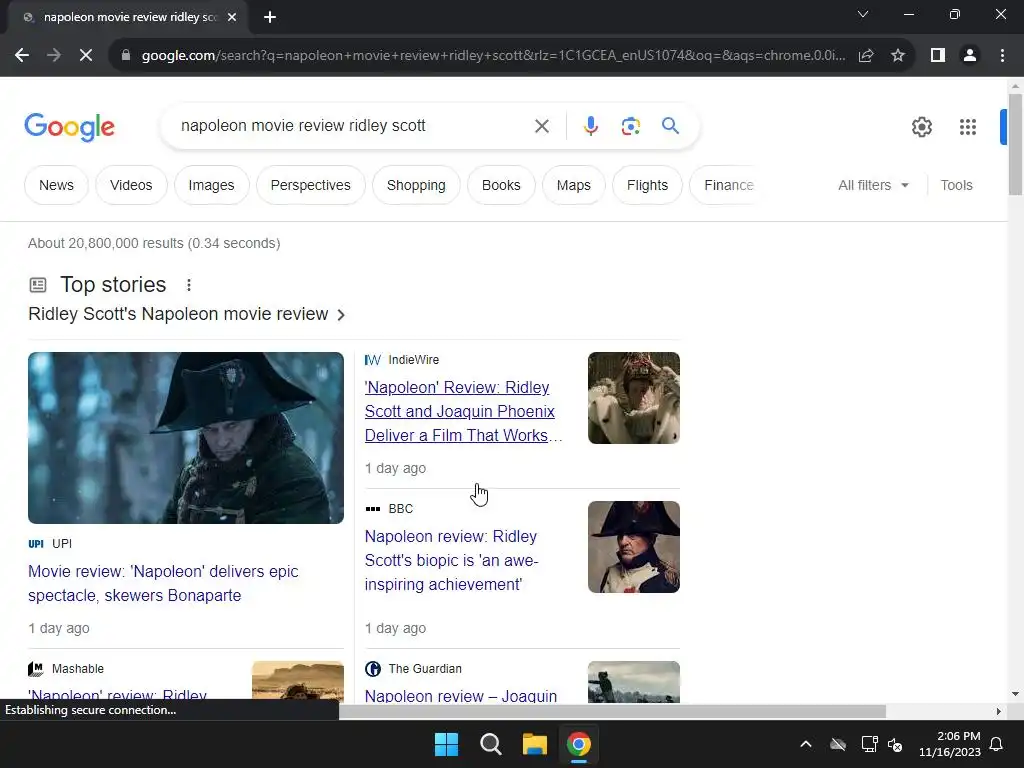Click the horizontal scrollbar thumb
This screenshot has height=768, width=1024.
coord(612,711)
